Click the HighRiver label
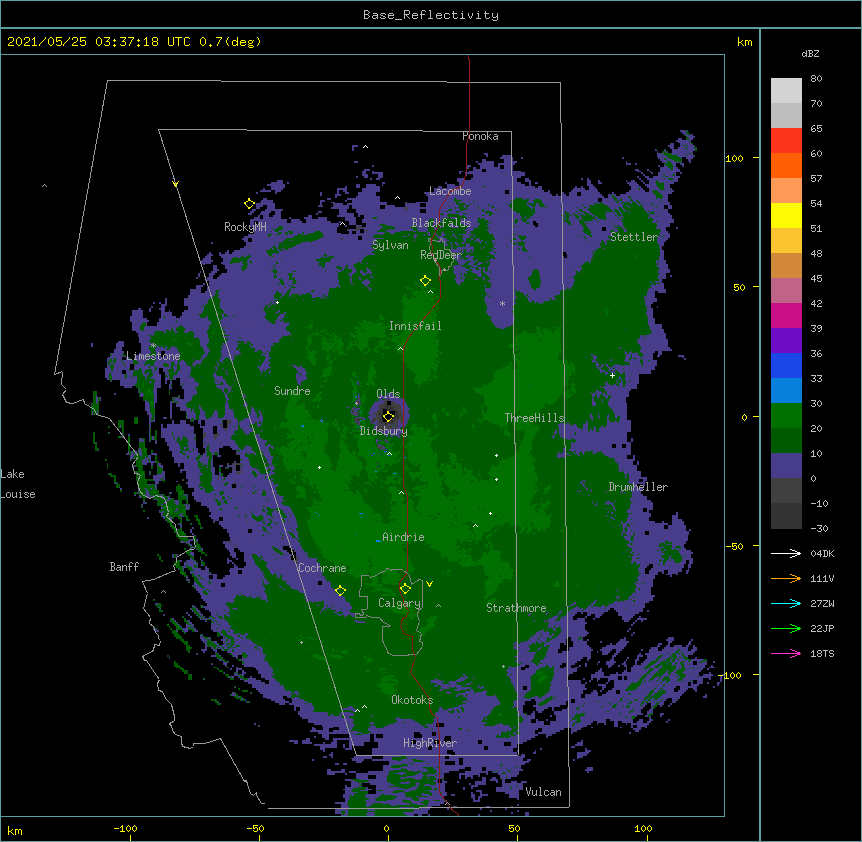 point(430,743)
